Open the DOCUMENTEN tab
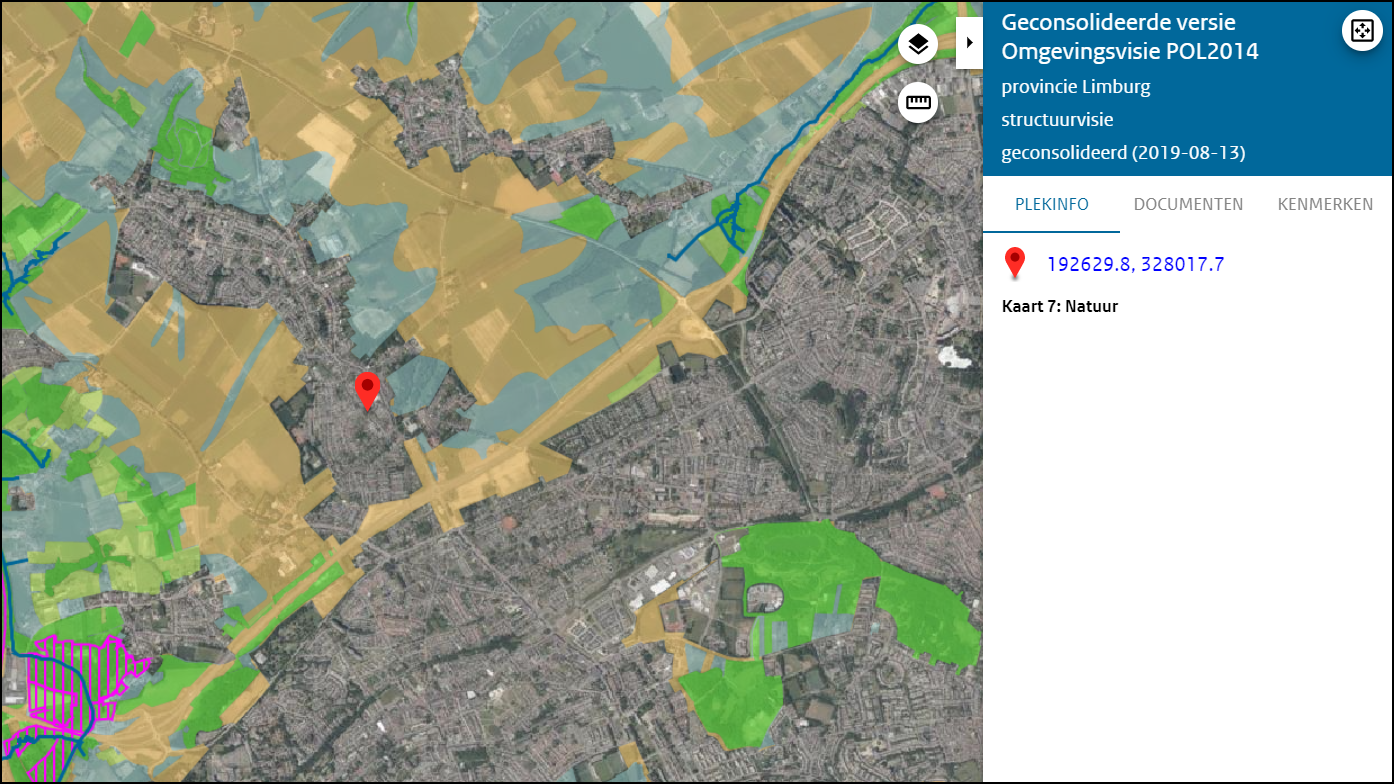 pyautogui.click(x=1188, y=204)
